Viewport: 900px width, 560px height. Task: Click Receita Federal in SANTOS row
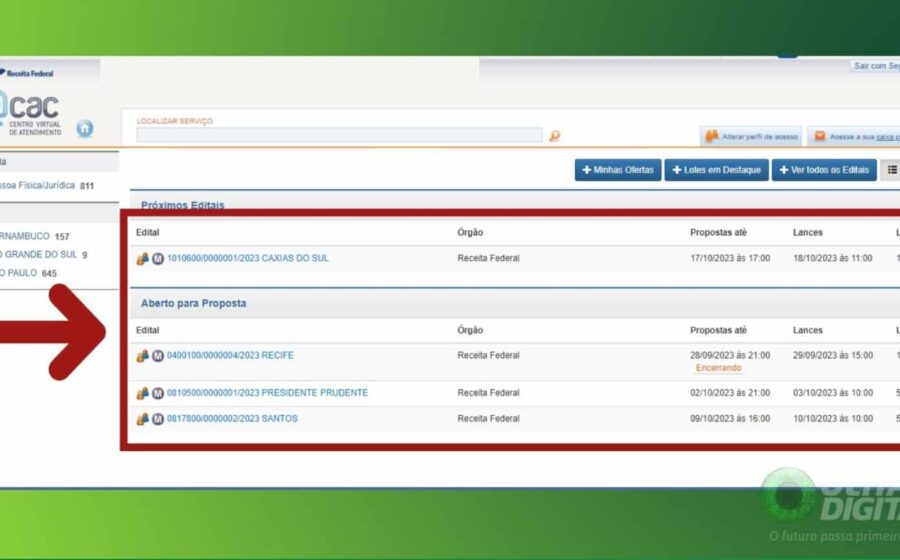tap(488, 419)
